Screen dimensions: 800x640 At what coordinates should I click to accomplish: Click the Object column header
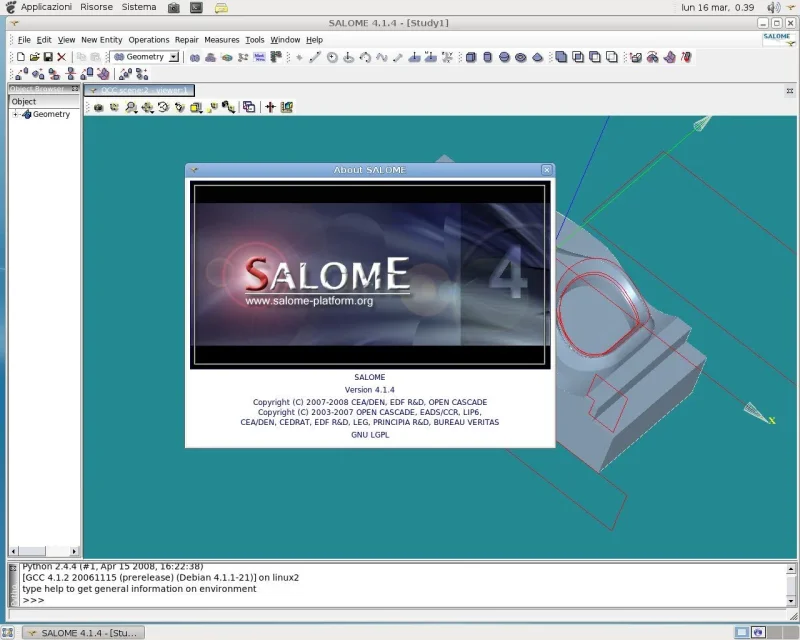pyautogui.click(x=44, y=102)
